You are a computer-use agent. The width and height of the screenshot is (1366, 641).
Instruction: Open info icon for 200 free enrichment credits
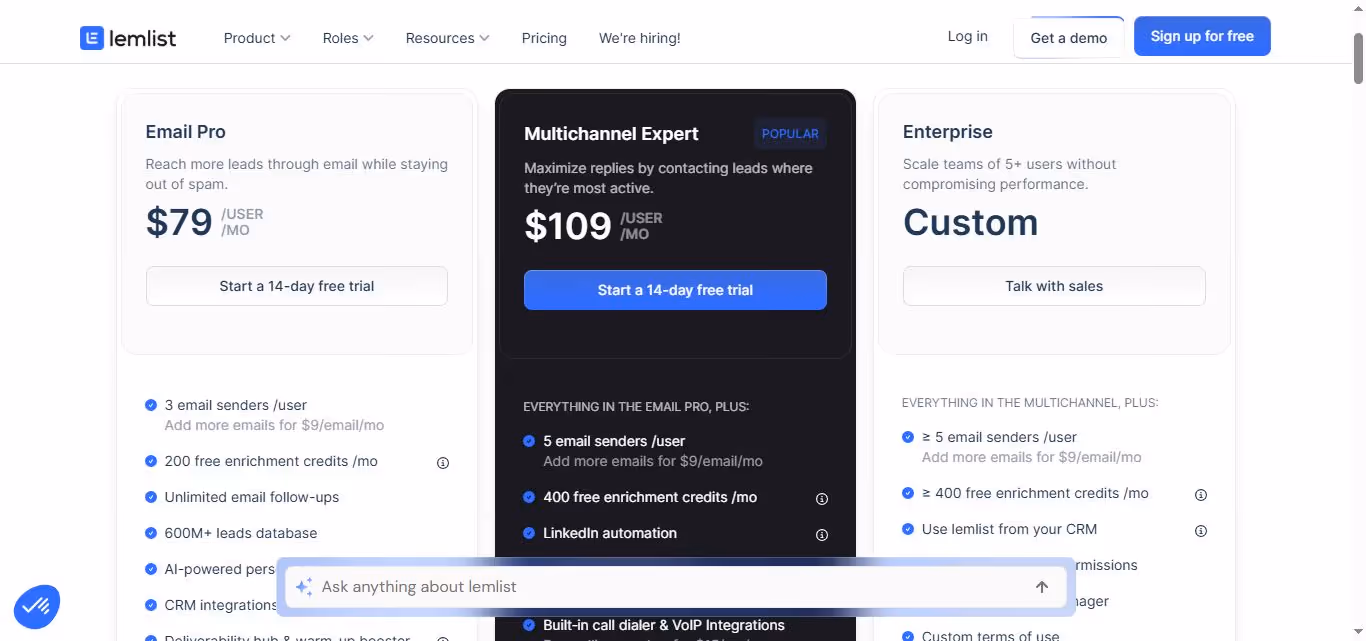point(443,463)
